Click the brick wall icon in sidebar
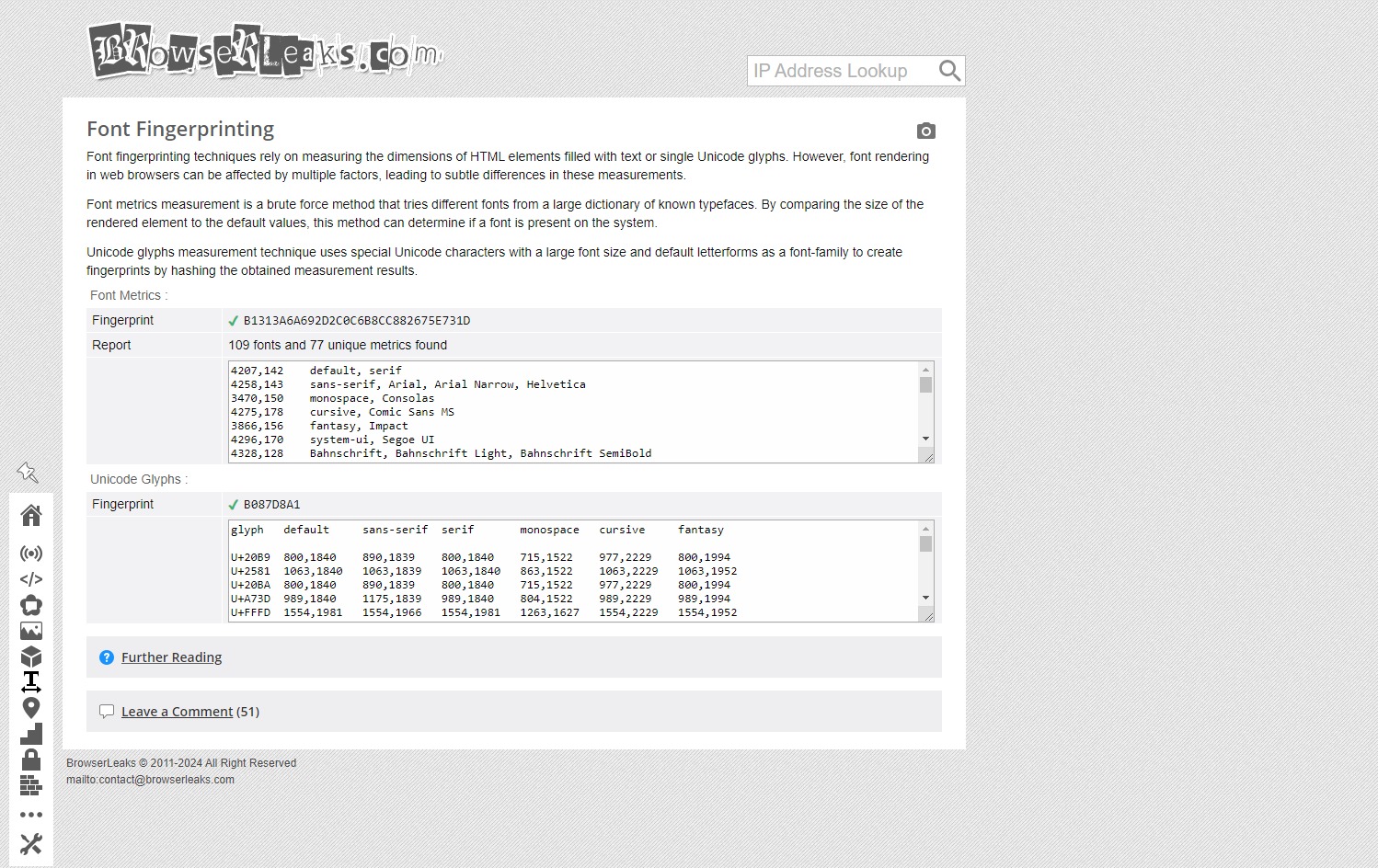The image size is (1378, 868). tap(31, 785)
